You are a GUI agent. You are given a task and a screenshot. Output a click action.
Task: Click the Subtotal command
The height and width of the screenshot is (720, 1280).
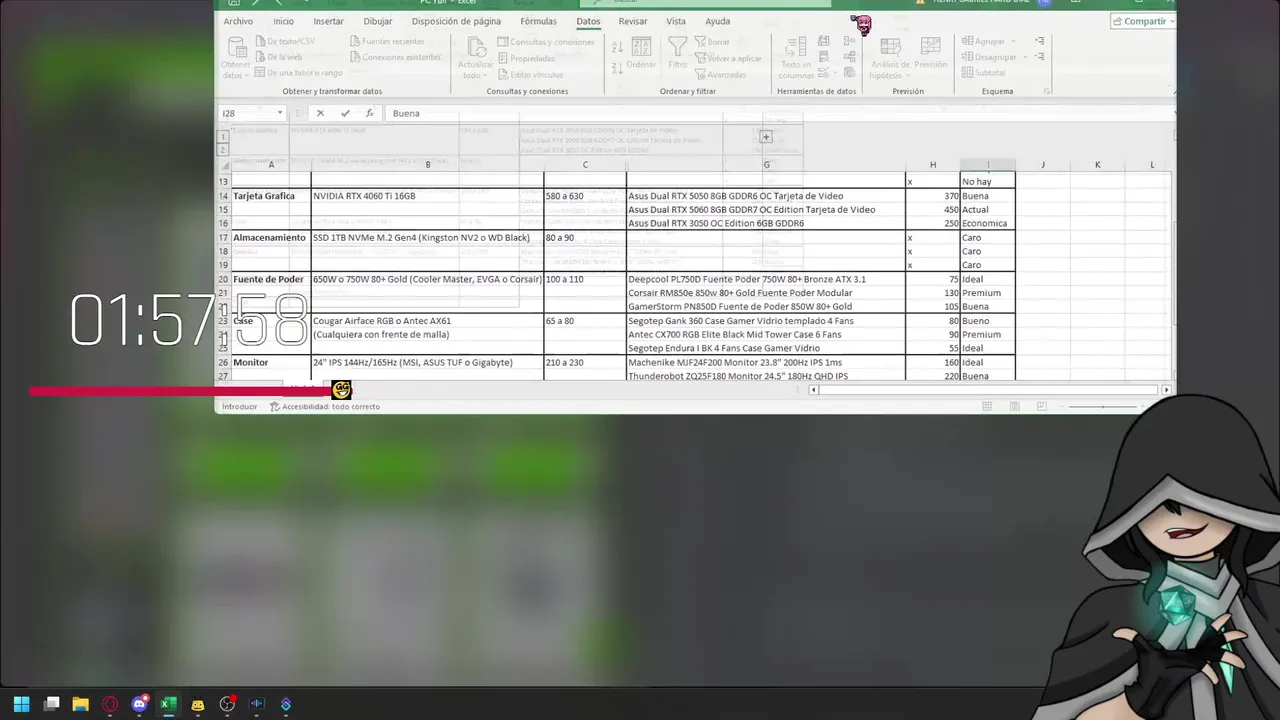coord(983,73)
